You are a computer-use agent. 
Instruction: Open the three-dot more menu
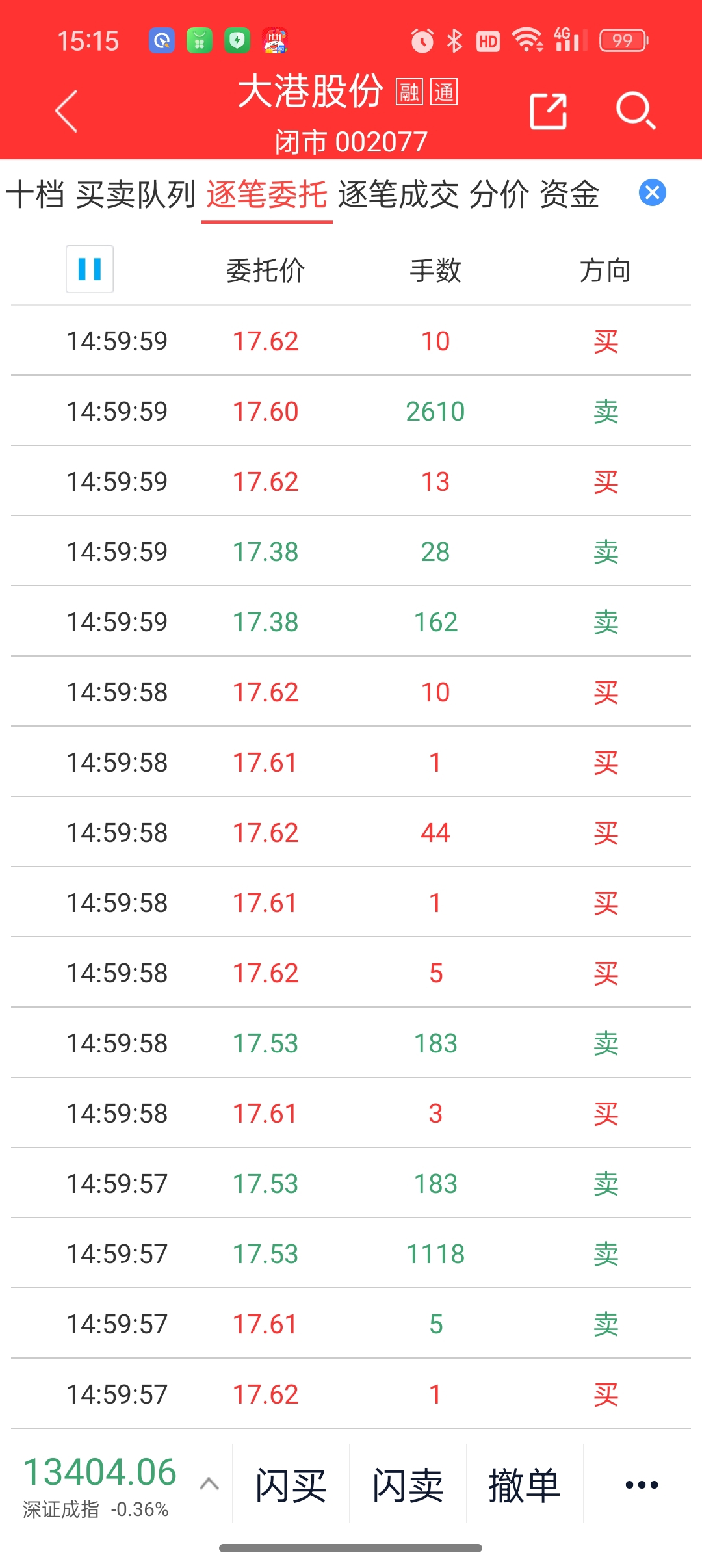tap(642, 1485)
